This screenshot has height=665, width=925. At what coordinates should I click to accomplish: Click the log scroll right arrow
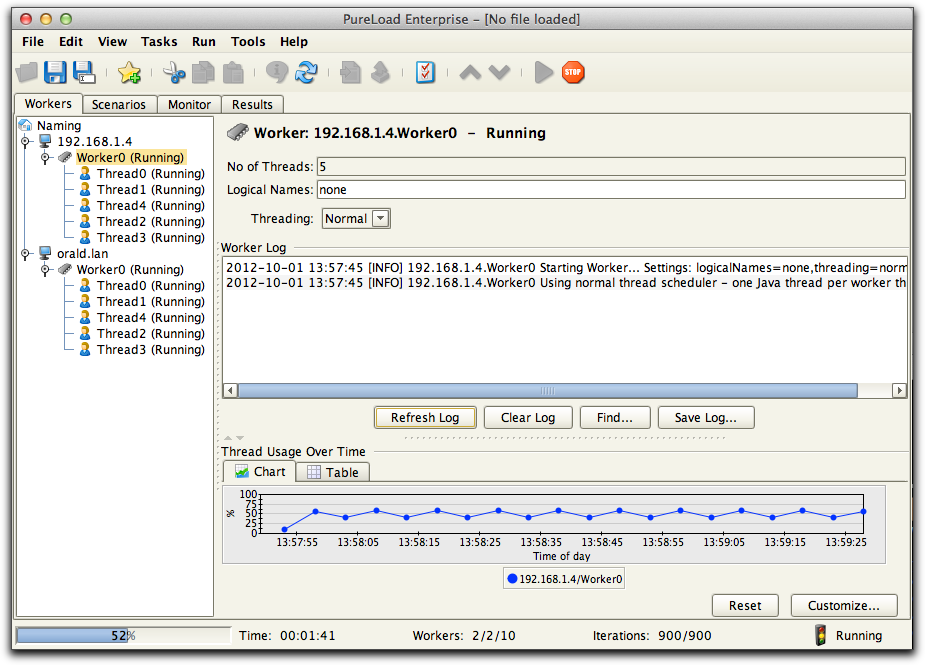pos(899,391)
